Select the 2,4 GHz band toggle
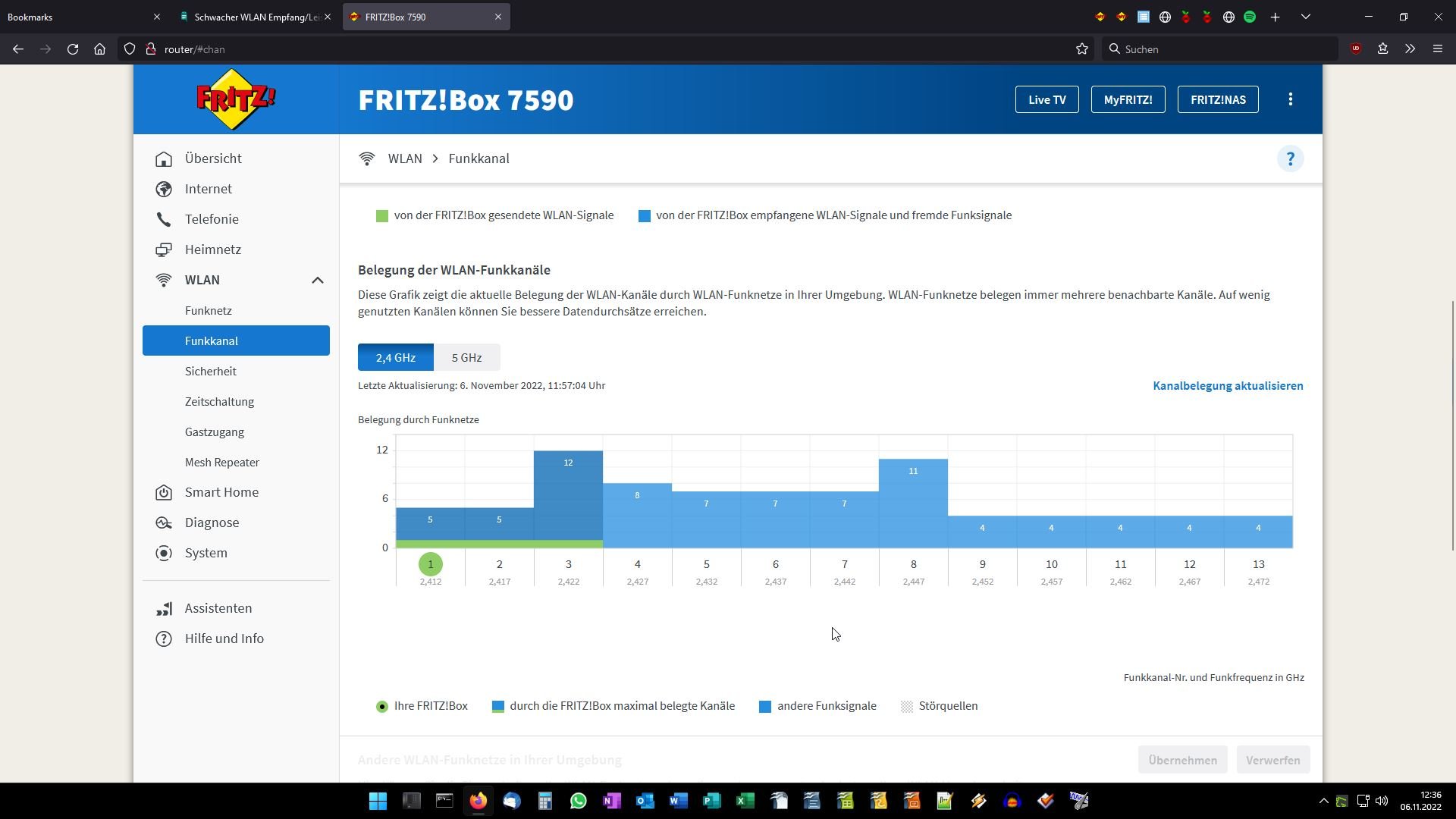The image size is (1456, 819). tap(395, 357)
